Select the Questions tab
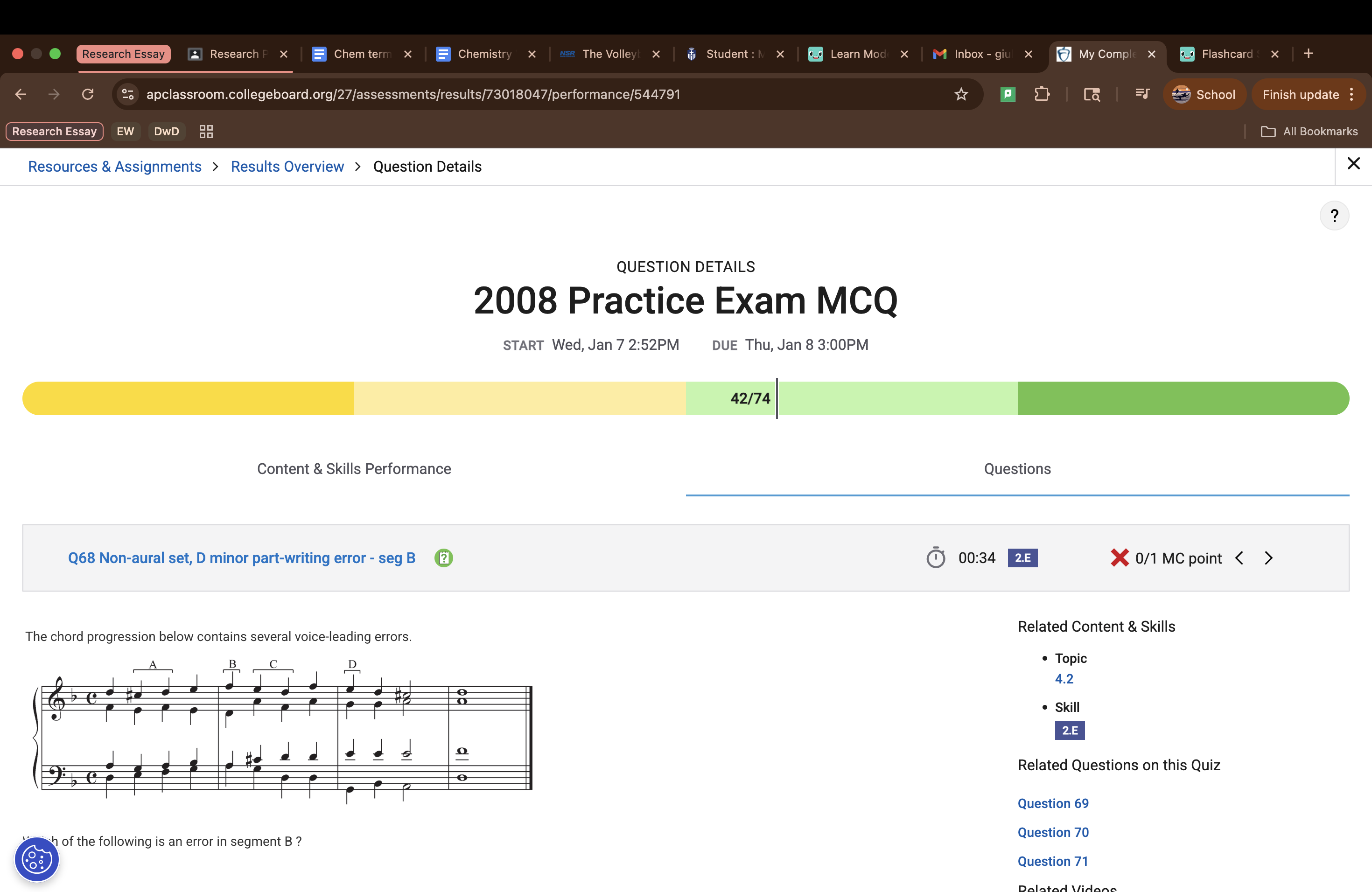1372x892 pixels. (1017, 468)
